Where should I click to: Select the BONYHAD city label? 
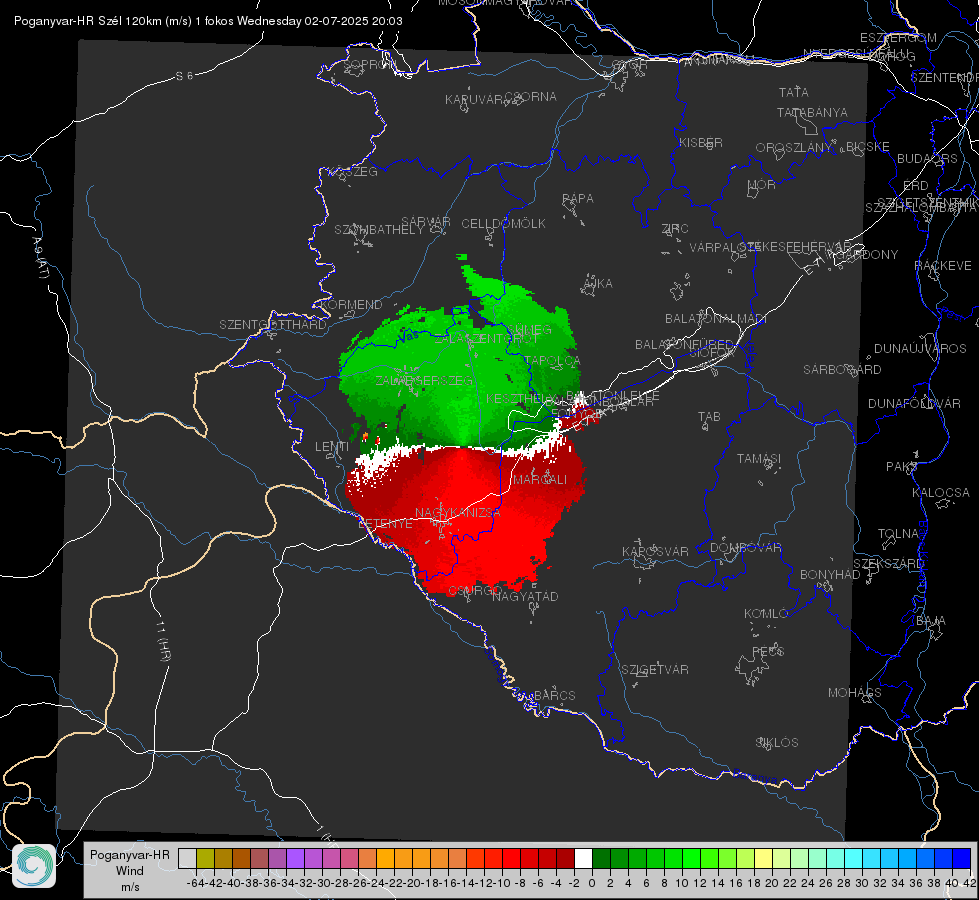click(x=830, y=575)
